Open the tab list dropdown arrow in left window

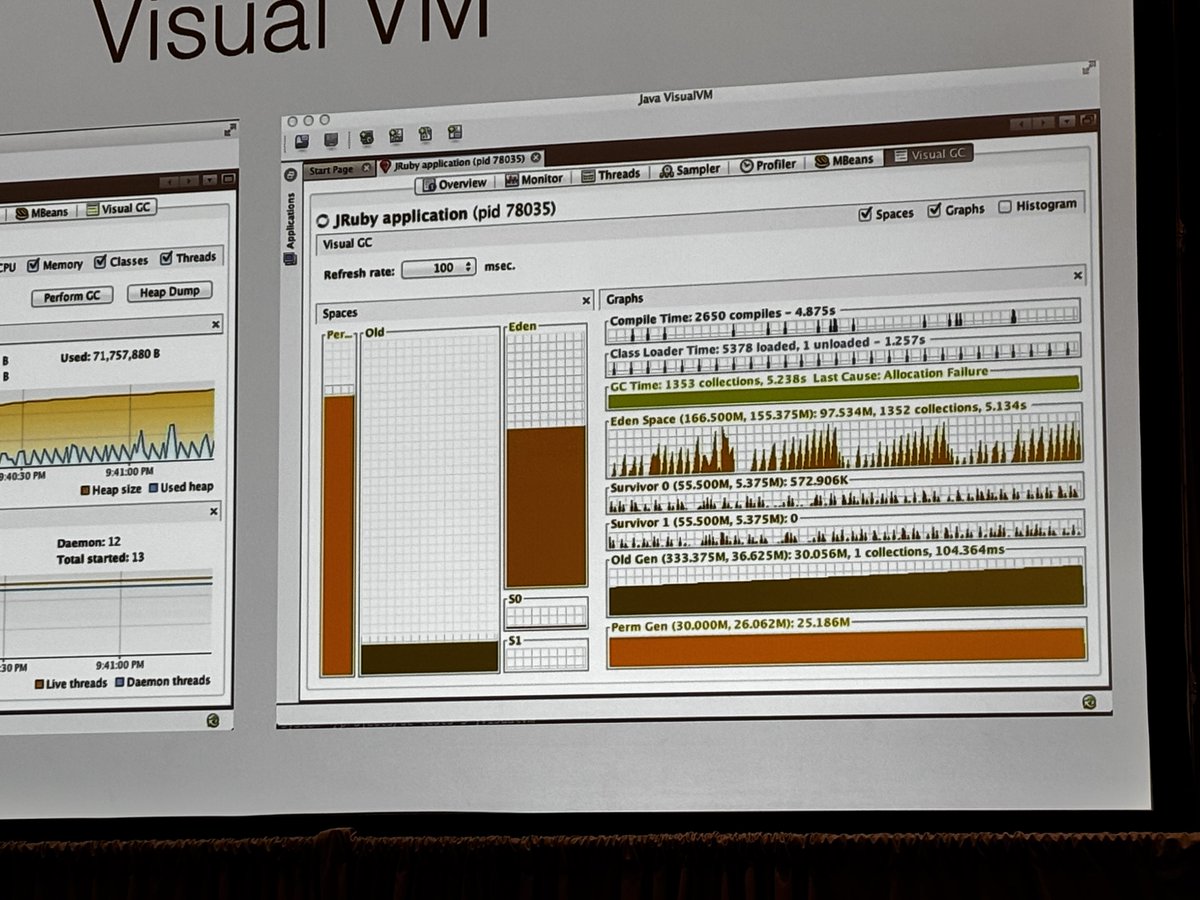pyautogui.click(x=209, y=181)
